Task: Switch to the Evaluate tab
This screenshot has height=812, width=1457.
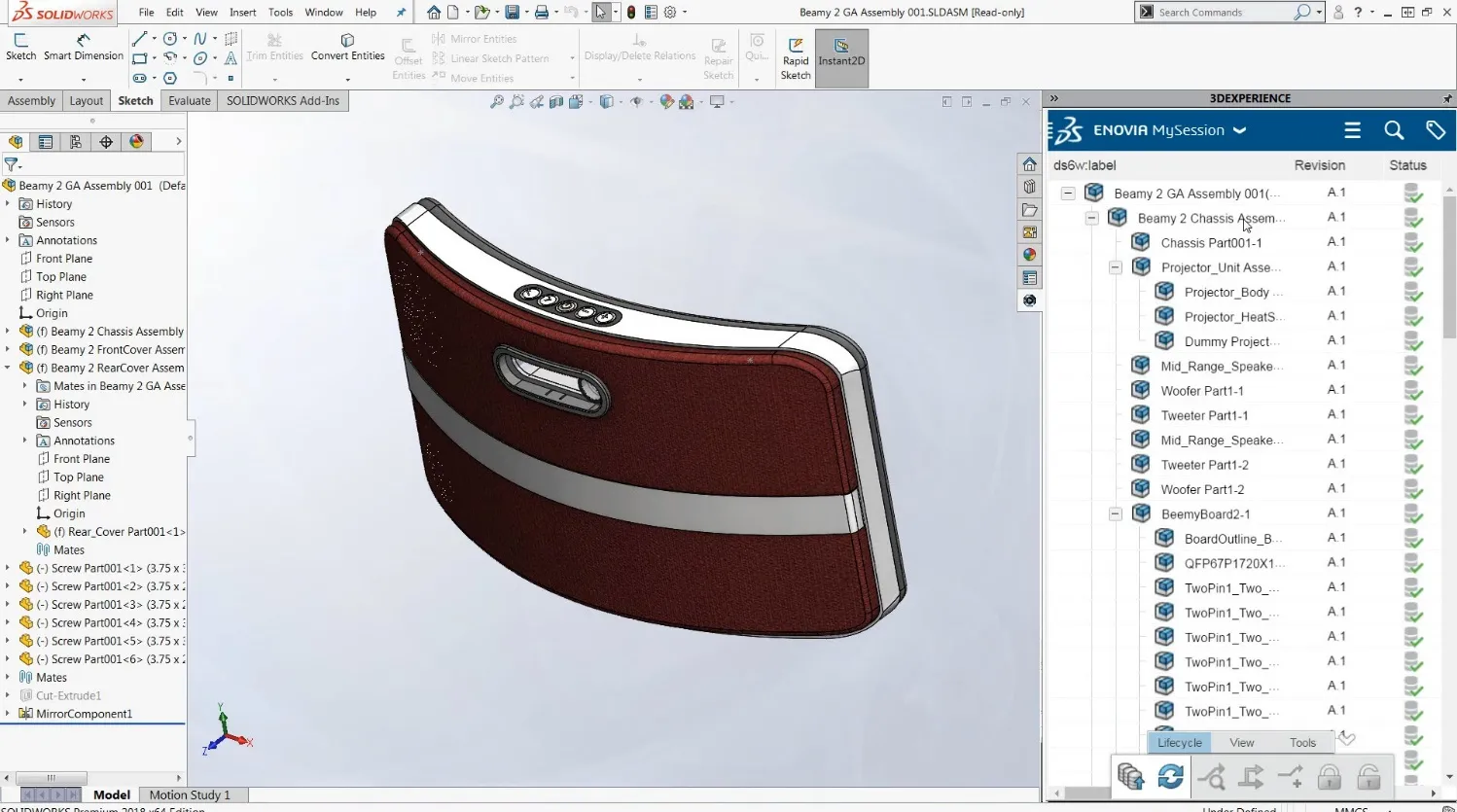Action: [x=189, y=100]
